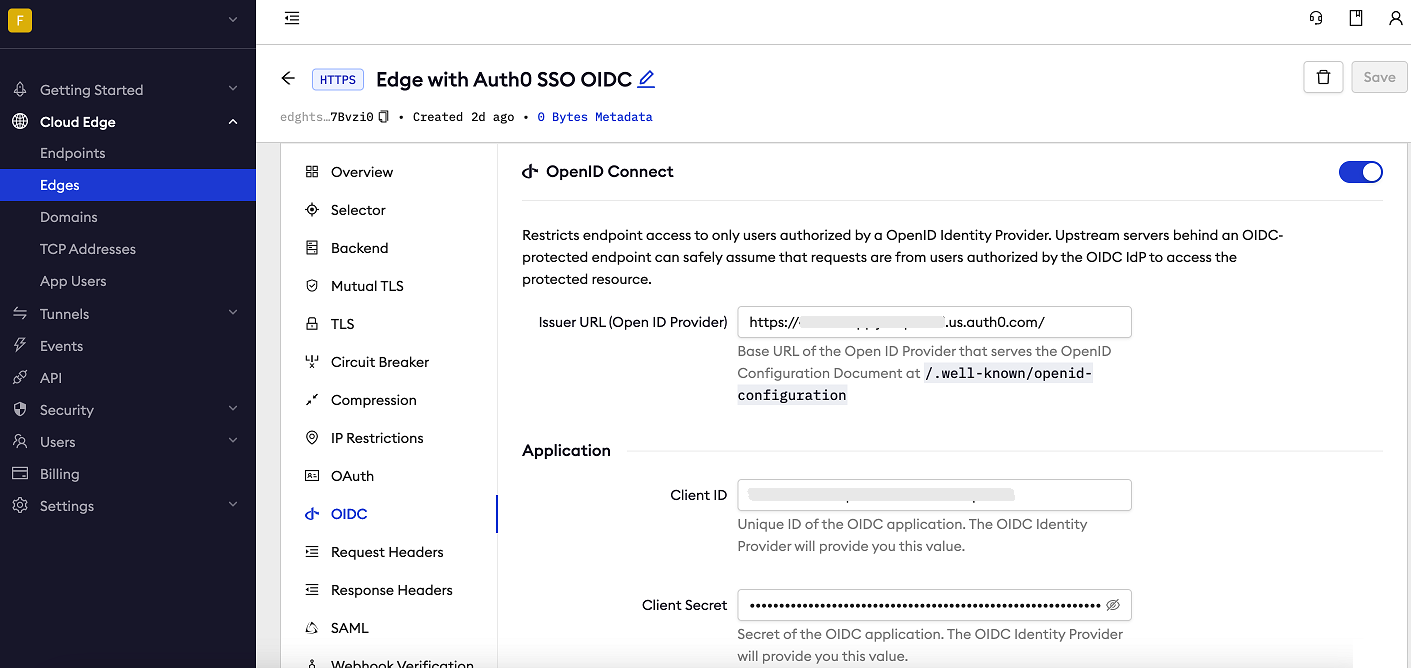Navigate back using the back arrow
This screenshot has width=1411, height=668.
click(288, 78)
